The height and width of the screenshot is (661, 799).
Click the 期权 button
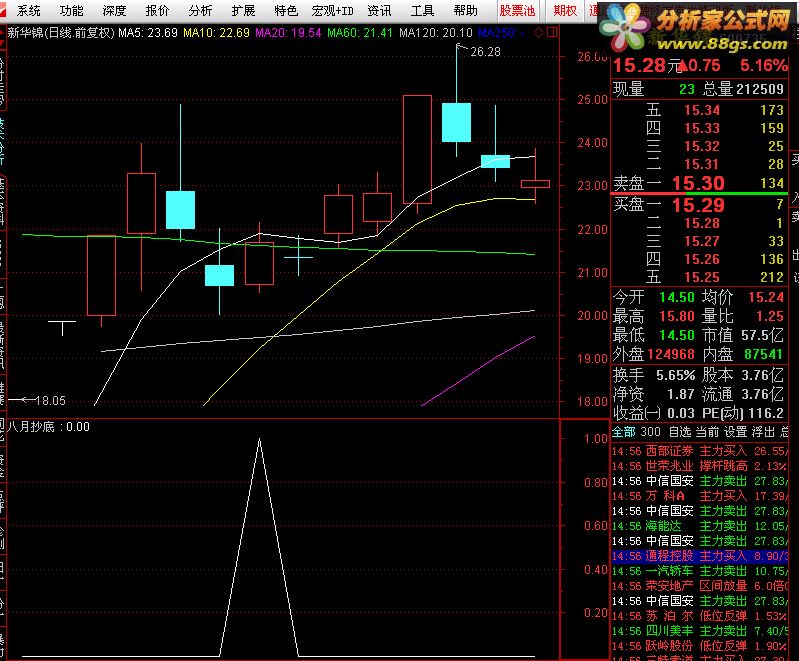565,10
